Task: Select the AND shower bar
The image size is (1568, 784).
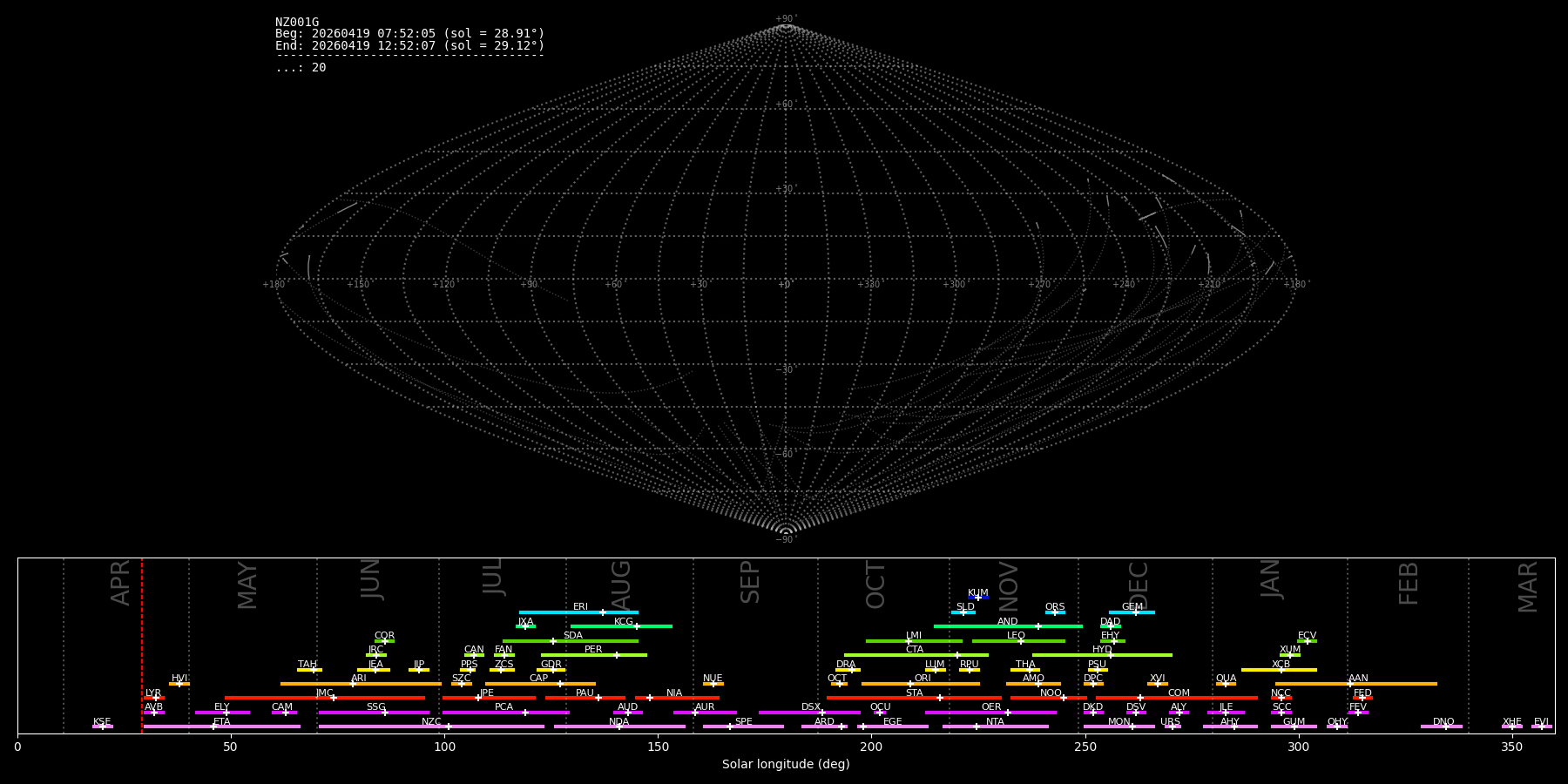Action: pos(1008,626)
